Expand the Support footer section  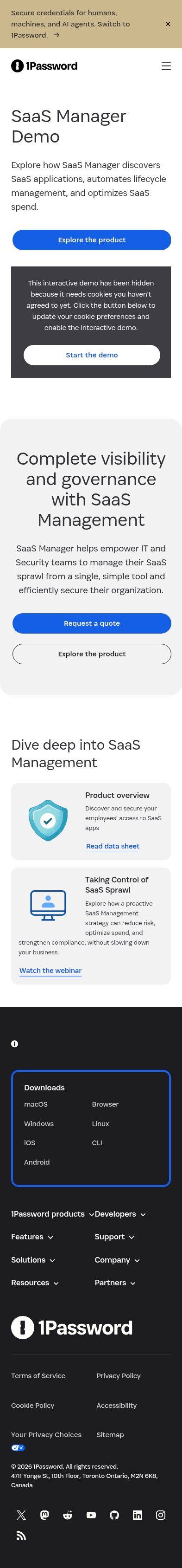(x=115, y=1237)
